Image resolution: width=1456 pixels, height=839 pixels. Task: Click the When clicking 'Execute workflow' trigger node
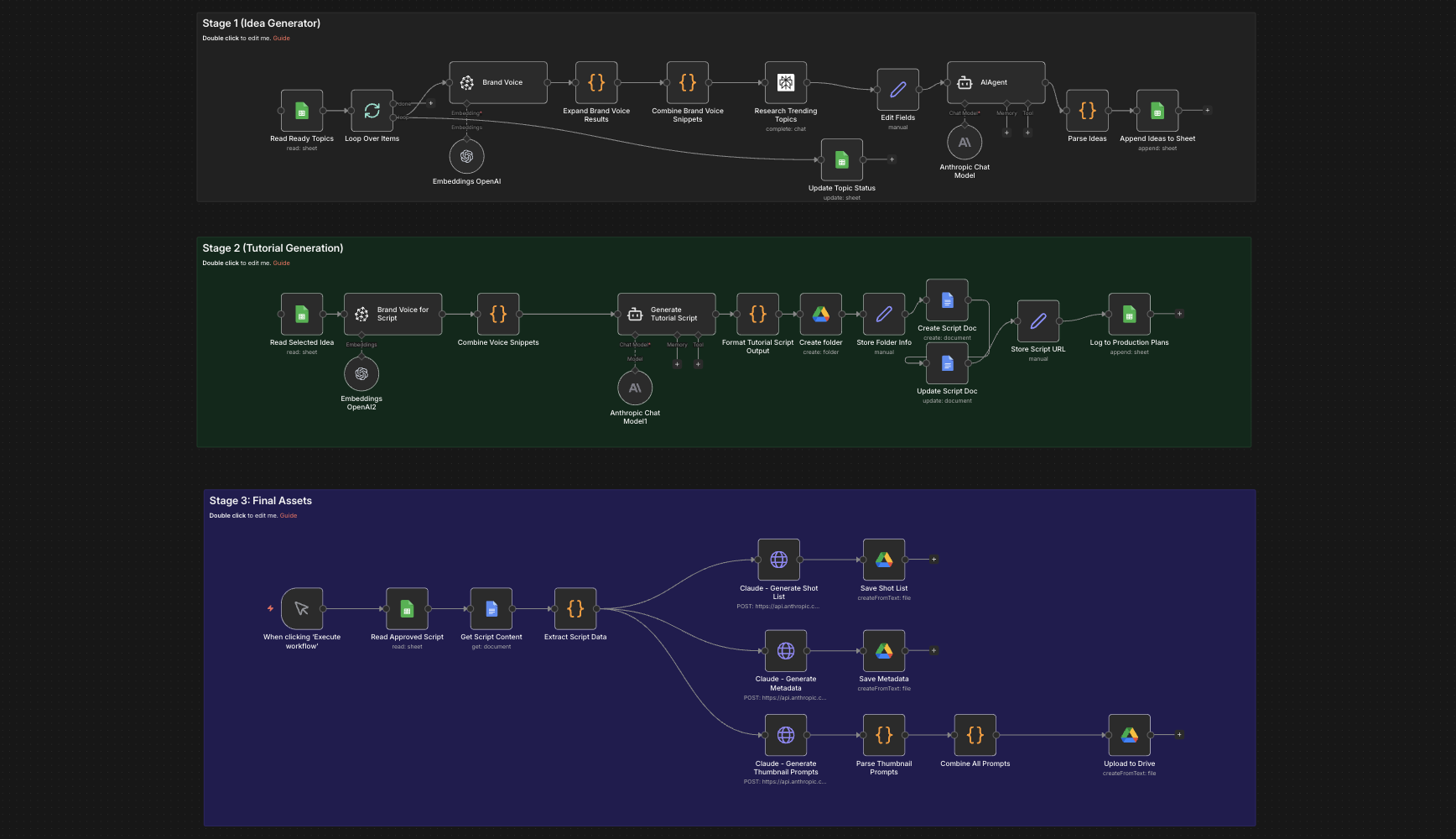click(x=301, y=608)
